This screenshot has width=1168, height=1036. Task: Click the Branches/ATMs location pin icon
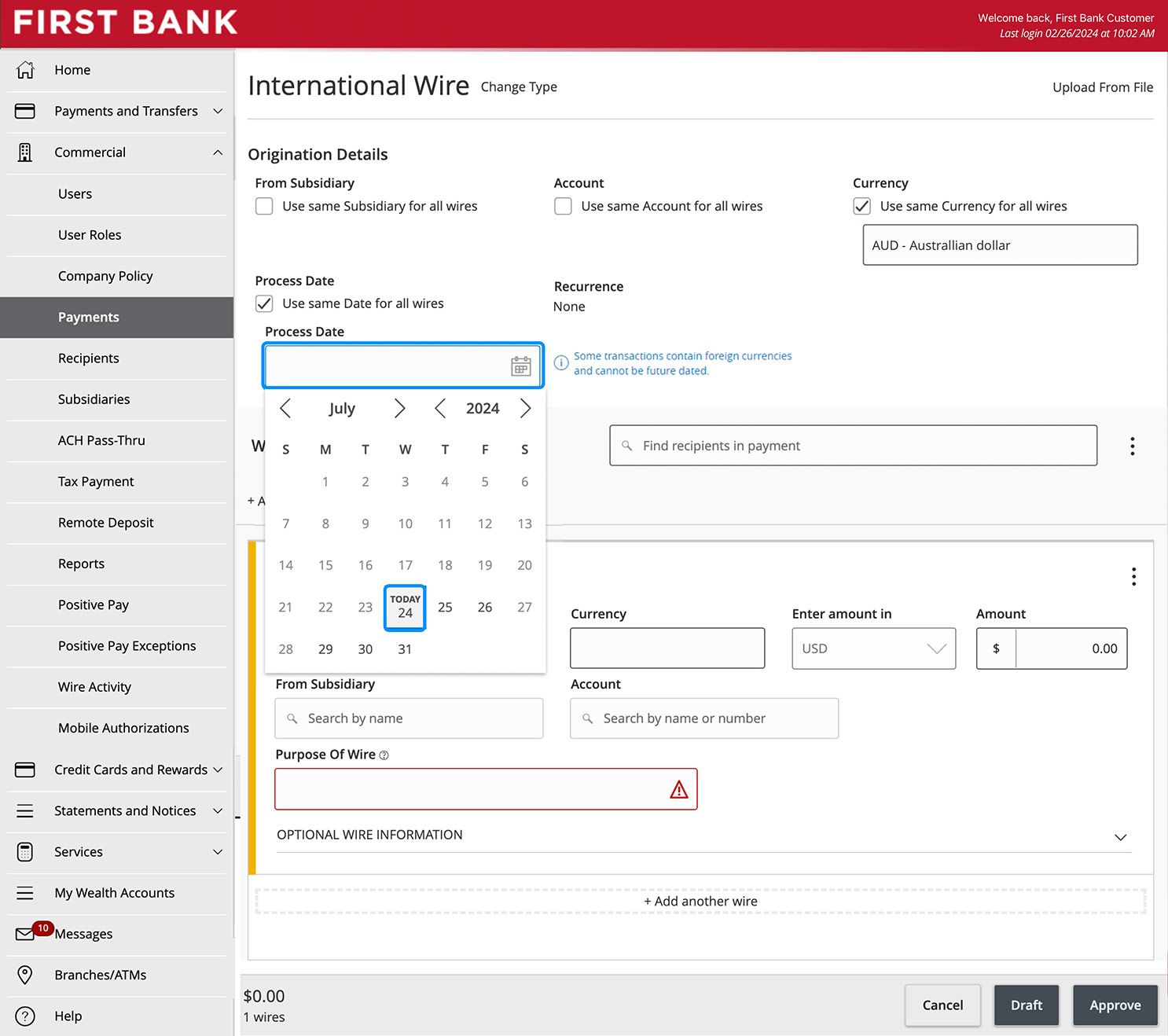pos(25,975)
